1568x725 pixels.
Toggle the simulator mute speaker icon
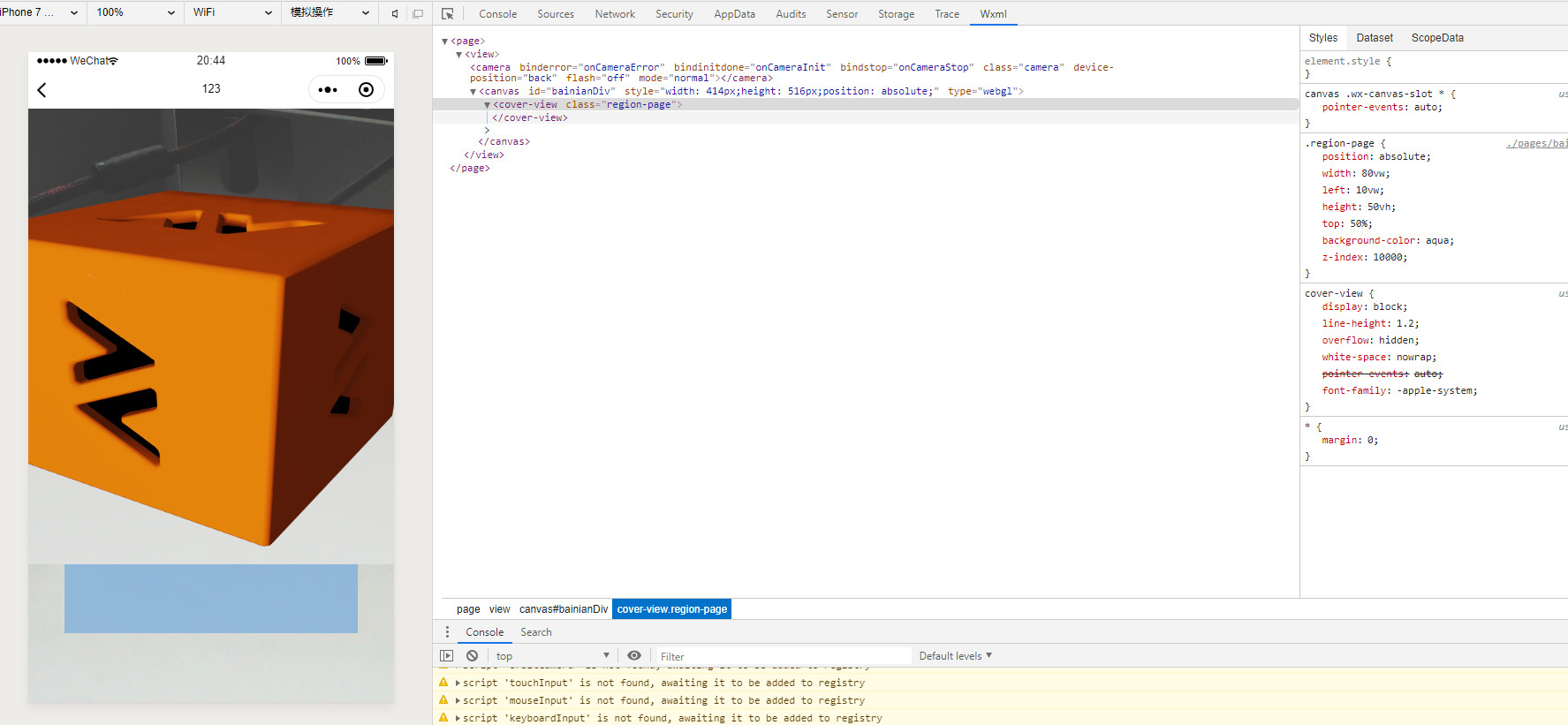click(x=395, y=13)
